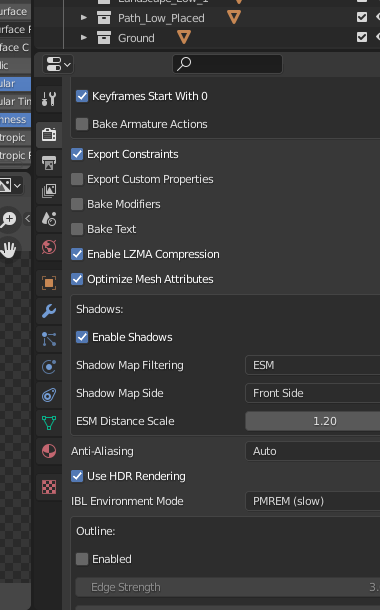Toggle Use HDR Rendering checkbox
Screen dimensions: 380x610
(x=77, y=476)
